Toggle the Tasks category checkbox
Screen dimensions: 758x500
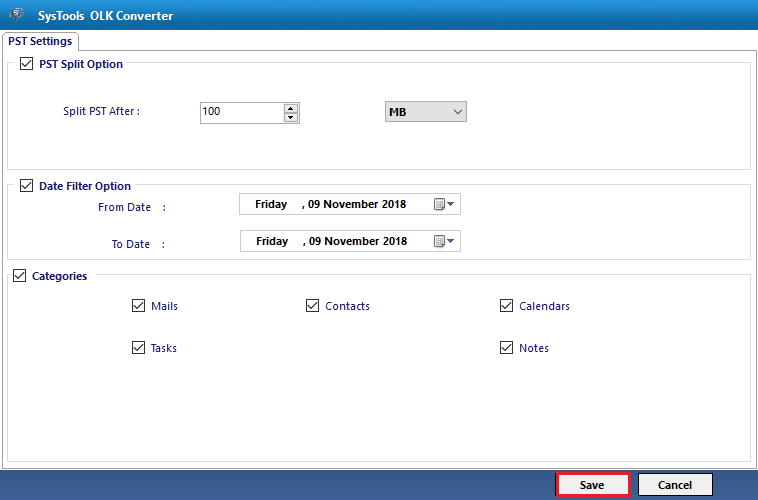138,348
